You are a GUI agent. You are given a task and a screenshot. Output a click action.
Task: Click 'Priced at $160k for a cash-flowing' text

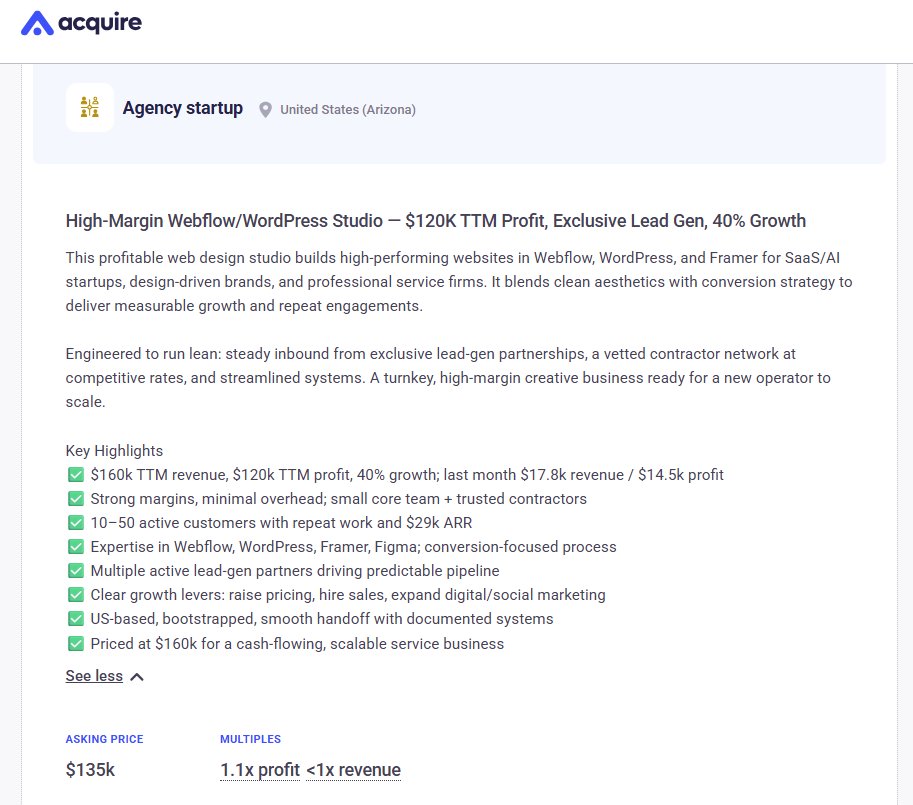[x=298, y=644]
